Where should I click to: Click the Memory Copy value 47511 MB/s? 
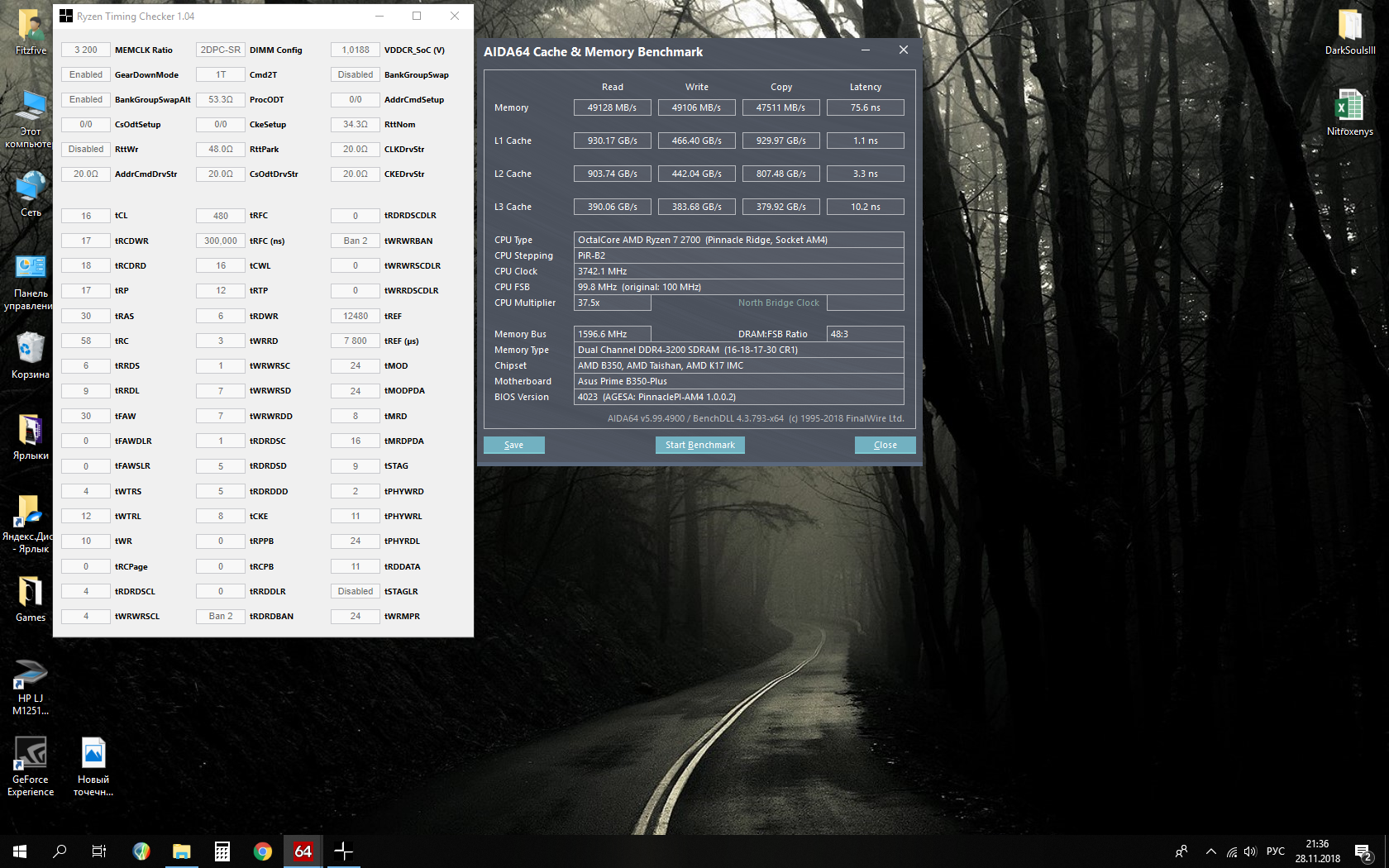[x=781, y=107]
